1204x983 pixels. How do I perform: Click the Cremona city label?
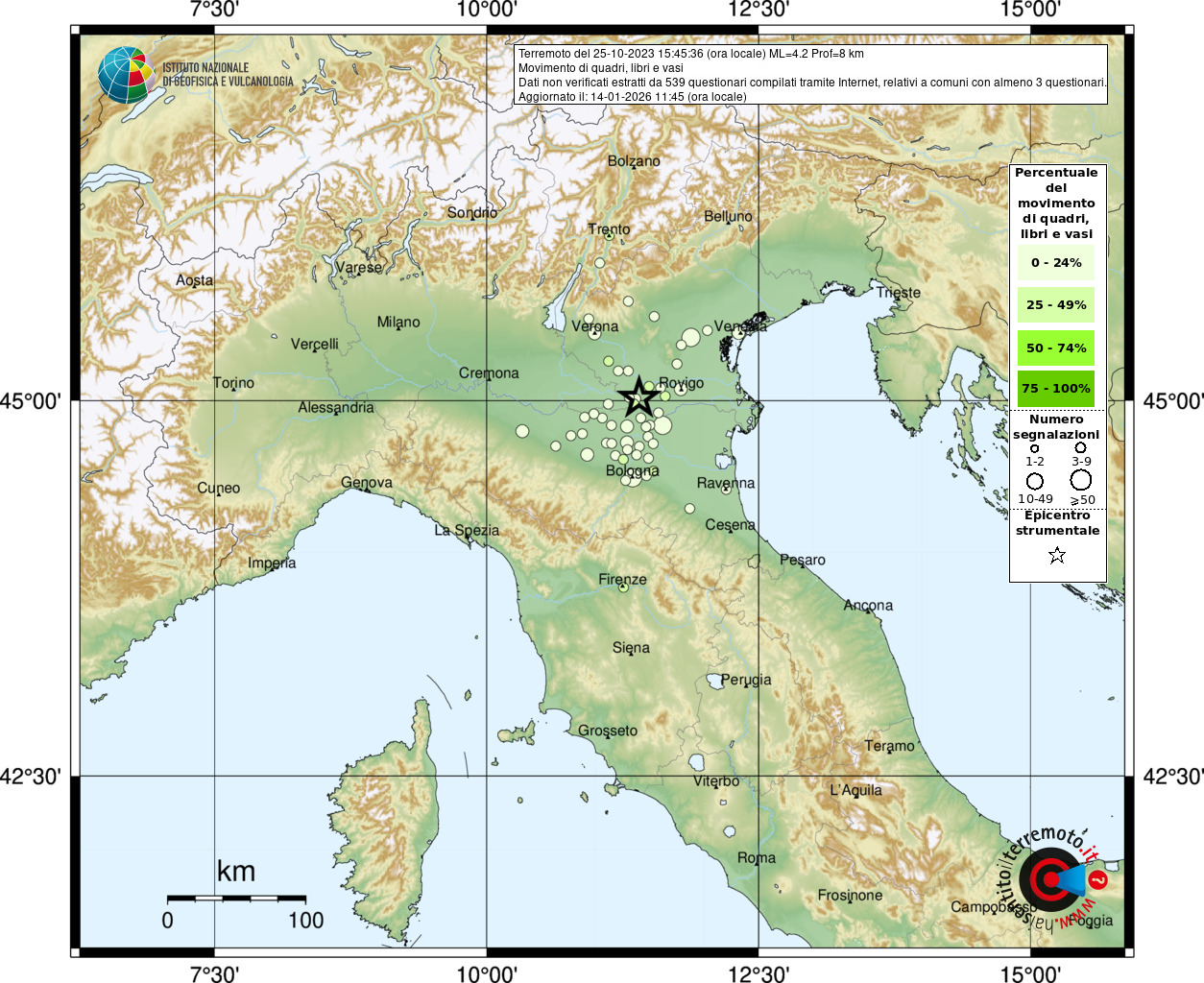(489, 372)
